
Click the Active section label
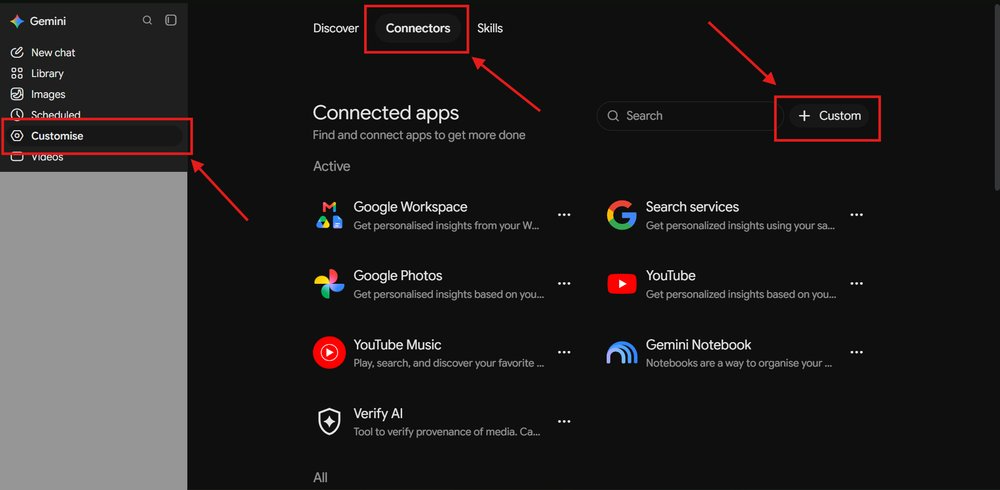point(332,166)
